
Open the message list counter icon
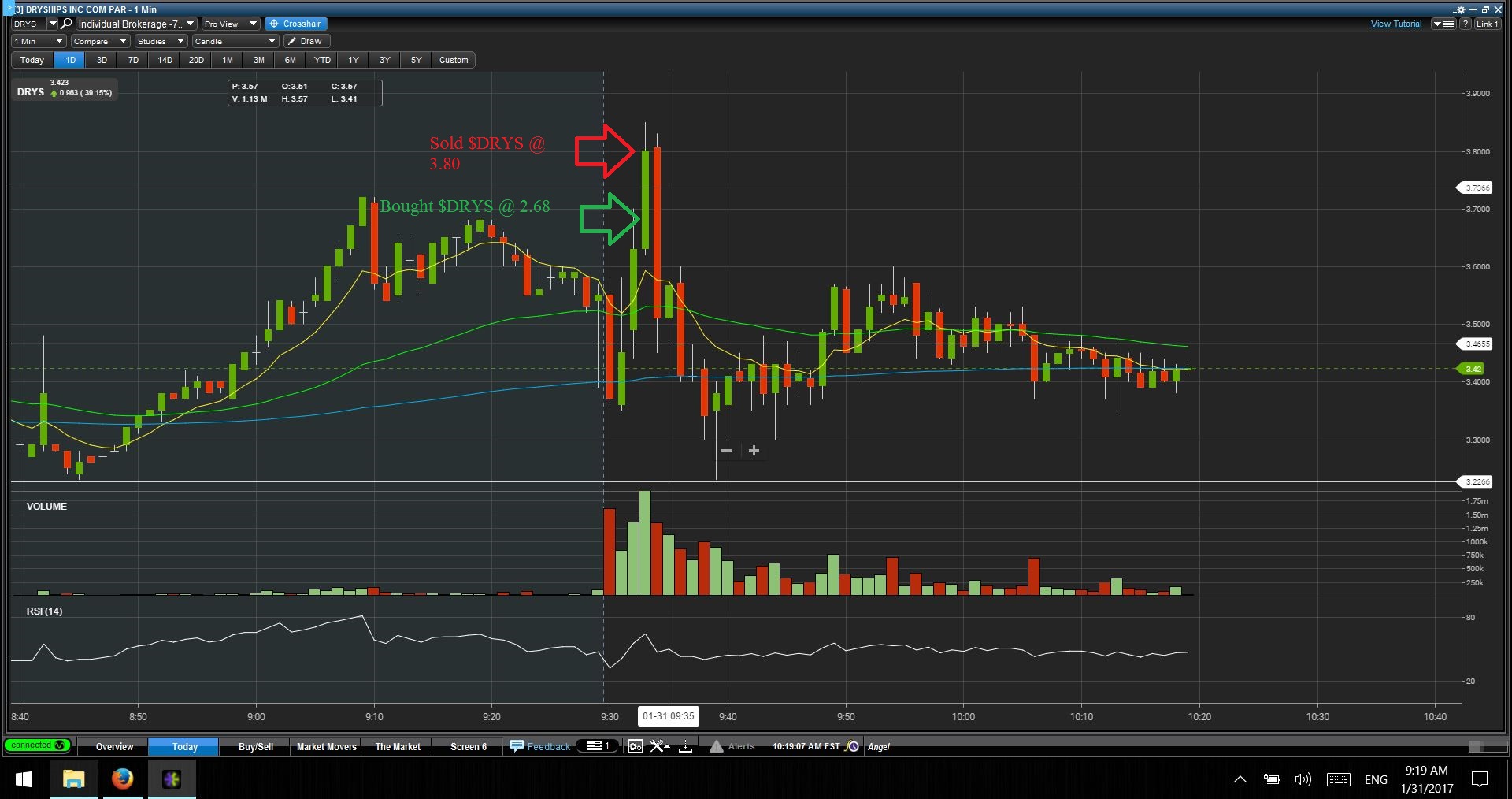(598, 746)
